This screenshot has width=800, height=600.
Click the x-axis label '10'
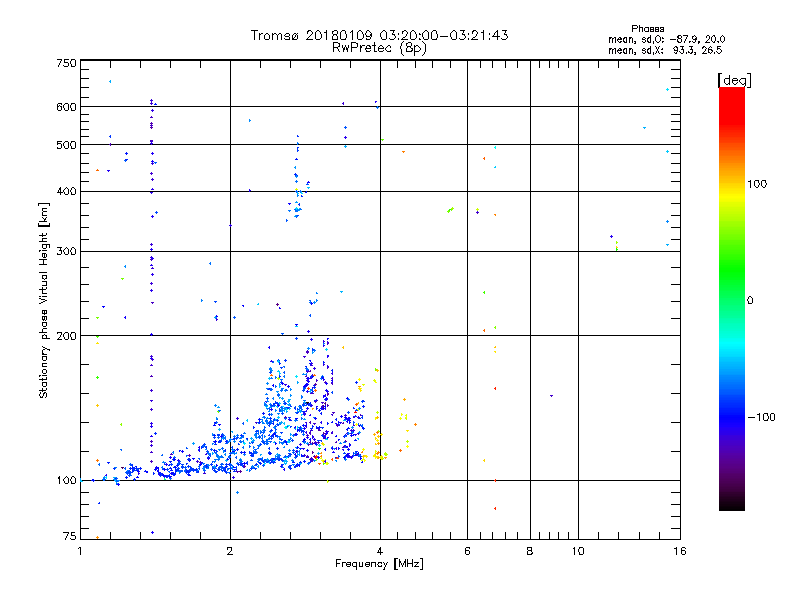pos(578,551)
